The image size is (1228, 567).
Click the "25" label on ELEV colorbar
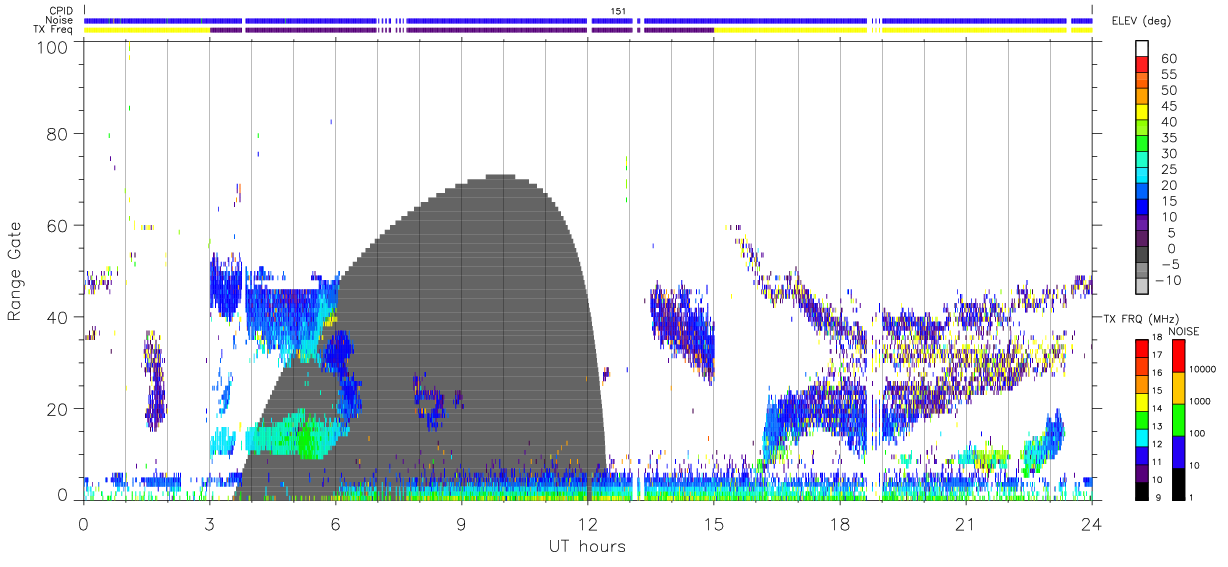(1167, 169)
